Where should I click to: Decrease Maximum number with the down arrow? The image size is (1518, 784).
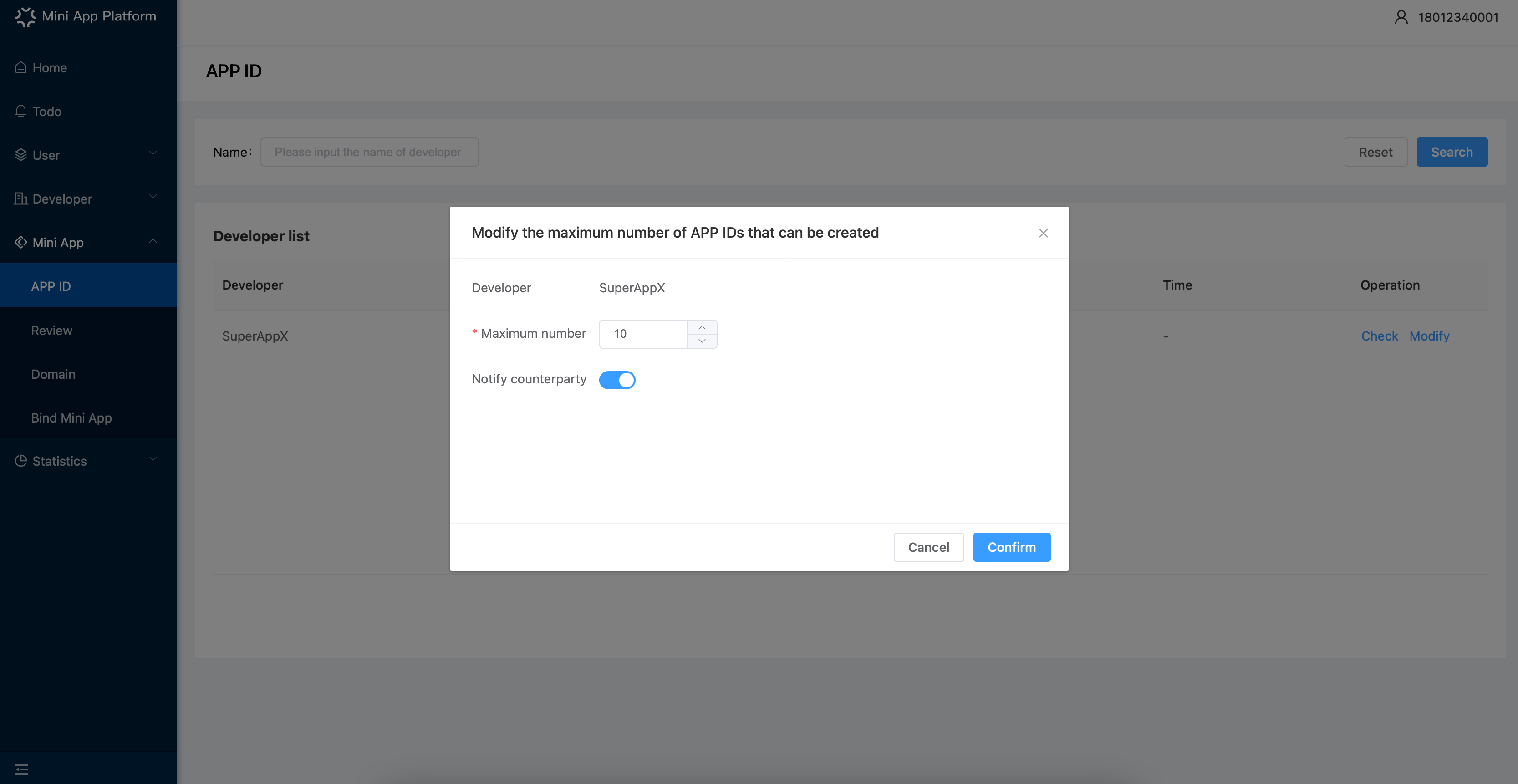coord(702,341)
